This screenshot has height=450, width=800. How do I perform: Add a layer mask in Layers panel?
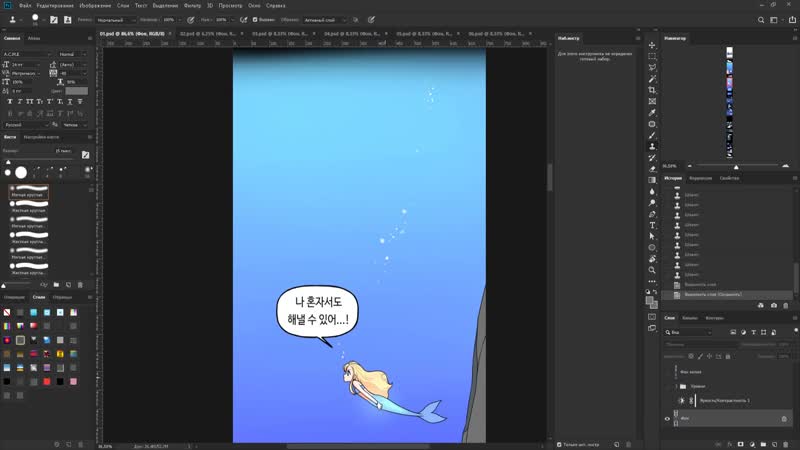pos(741,444)
